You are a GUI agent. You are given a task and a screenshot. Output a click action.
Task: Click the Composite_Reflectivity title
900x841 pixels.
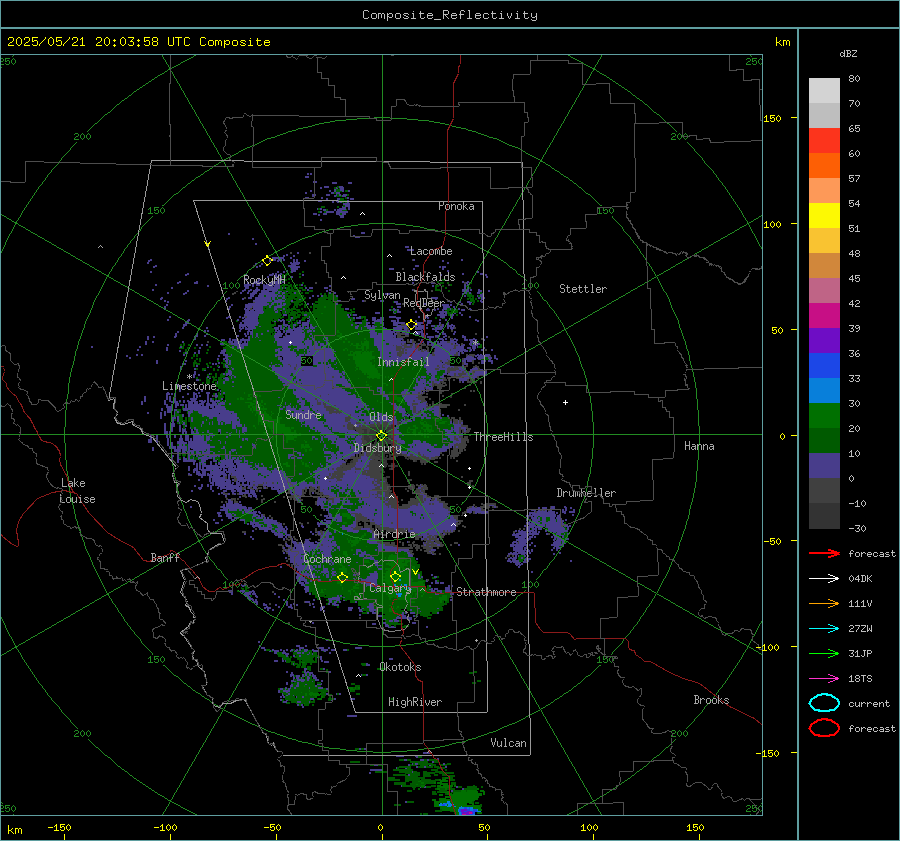coord(450,15)
